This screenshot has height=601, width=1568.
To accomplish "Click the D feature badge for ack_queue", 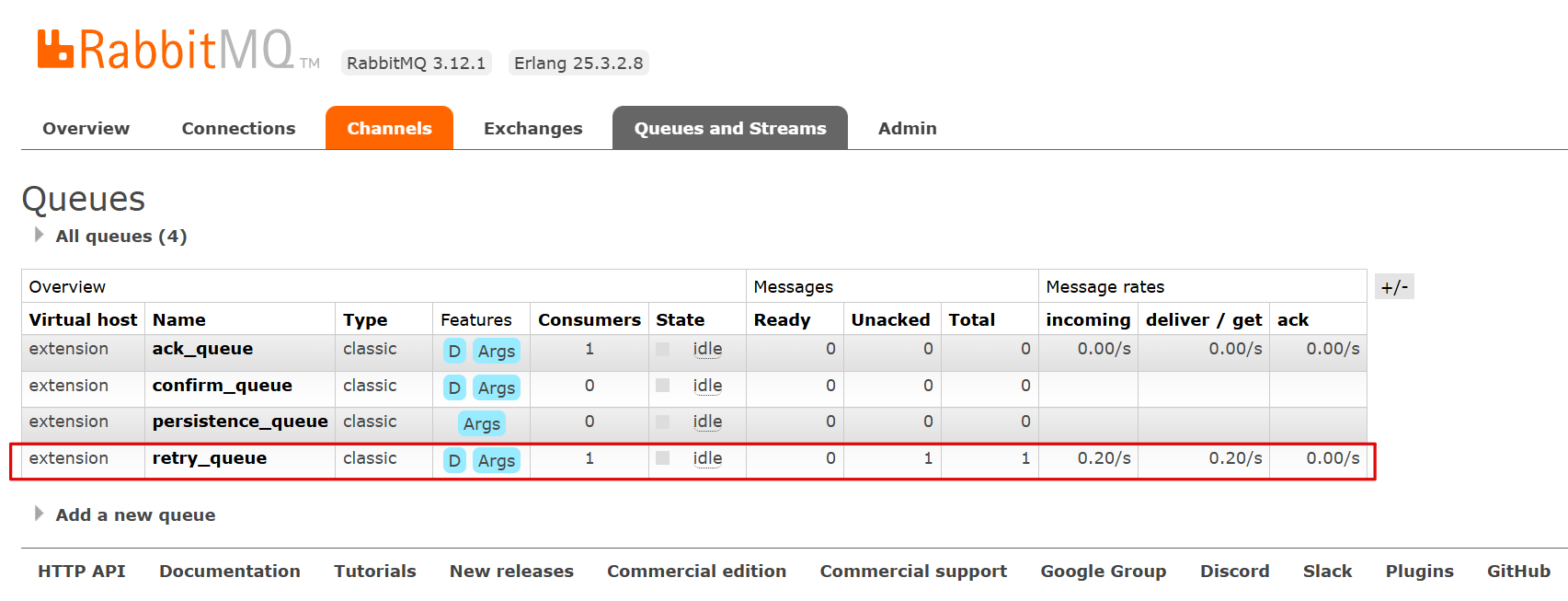I will click(454, 351).
